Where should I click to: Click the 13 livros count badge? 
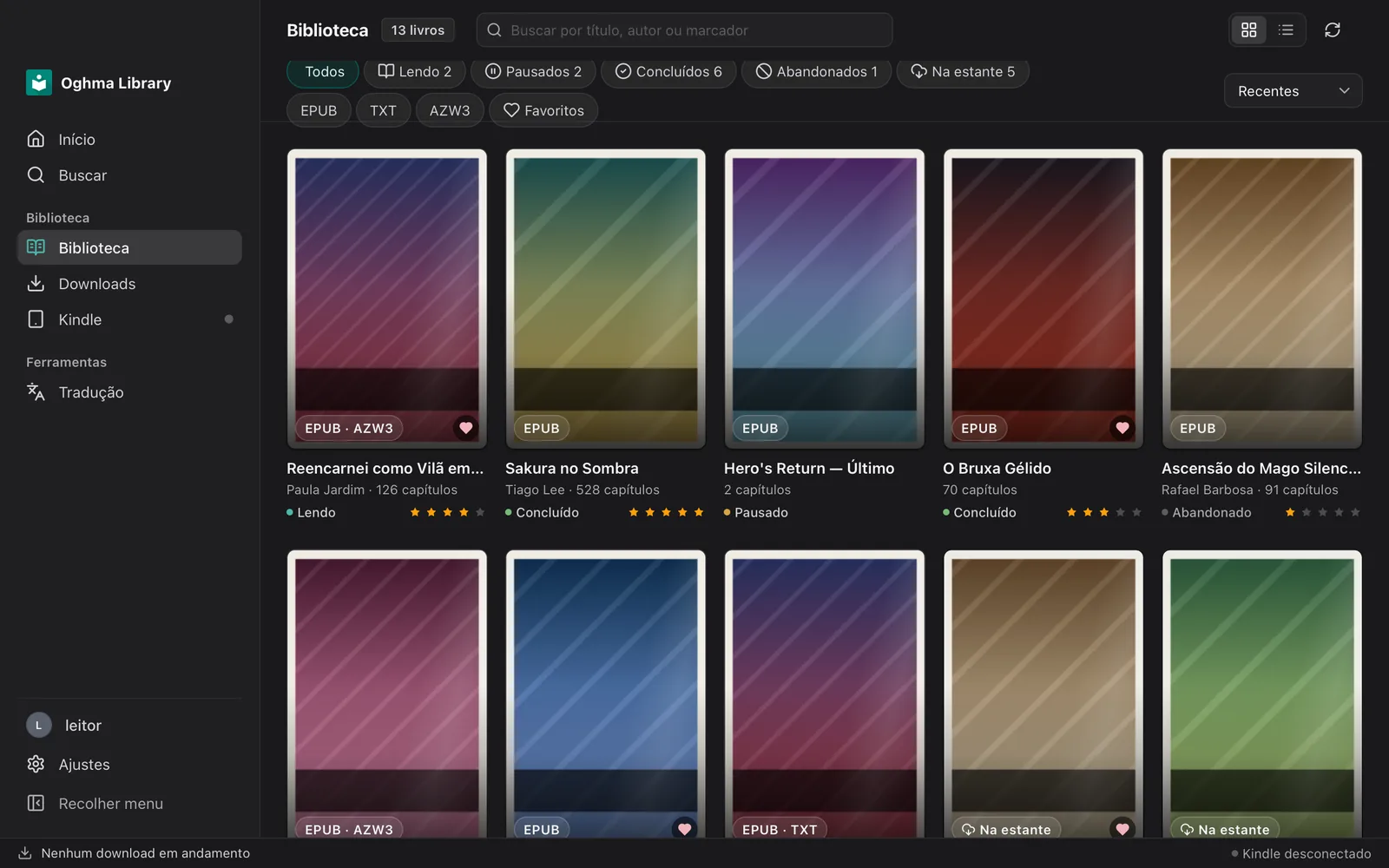click(418, 30)
